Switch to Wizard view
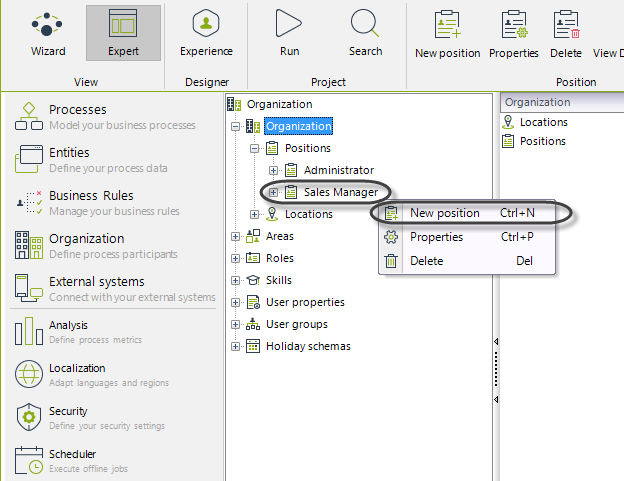Viewport: 624px width, 481px height. [x=48, y=34]
